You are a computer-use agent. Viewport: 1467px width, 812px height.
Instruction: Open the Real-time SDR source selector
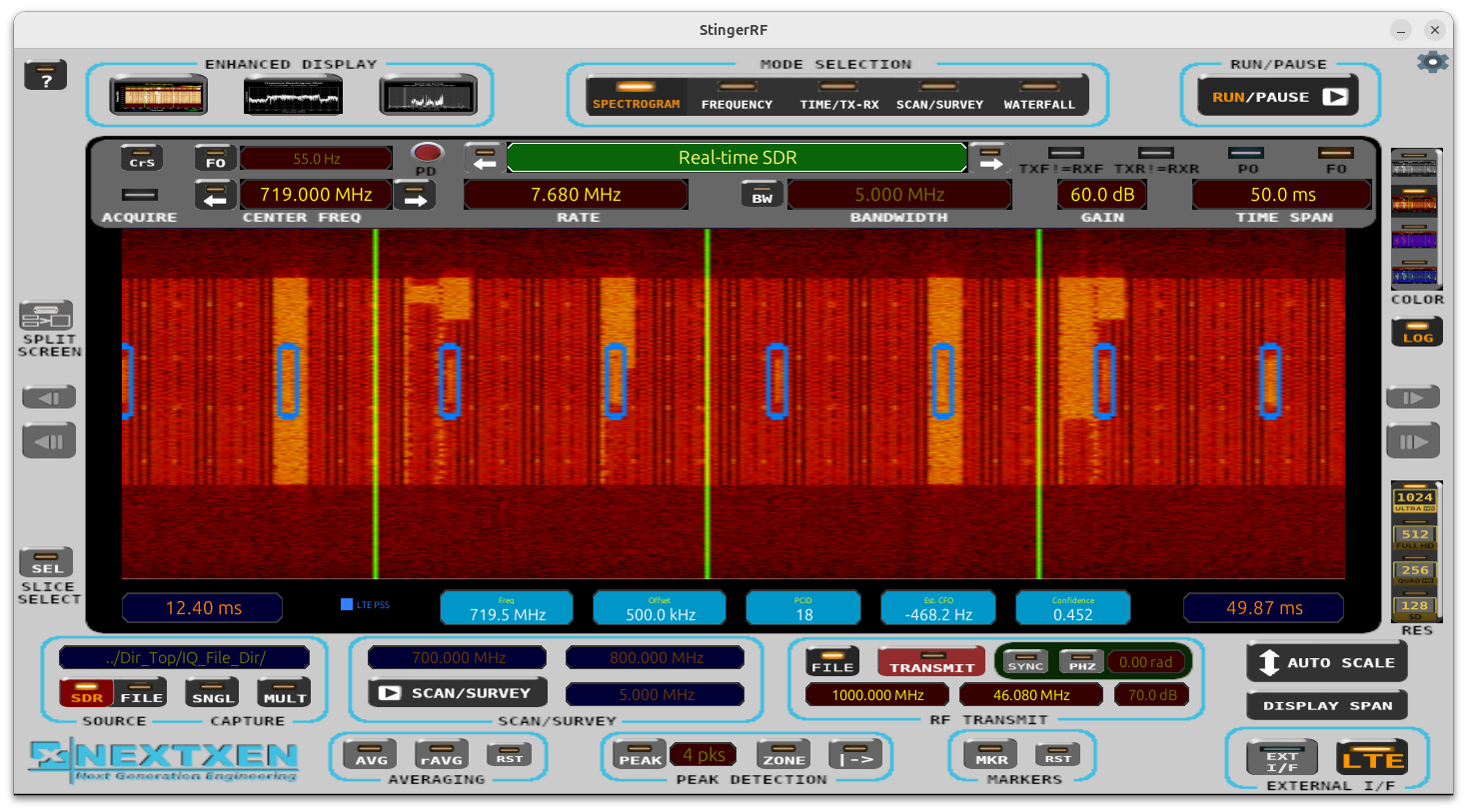737,158
